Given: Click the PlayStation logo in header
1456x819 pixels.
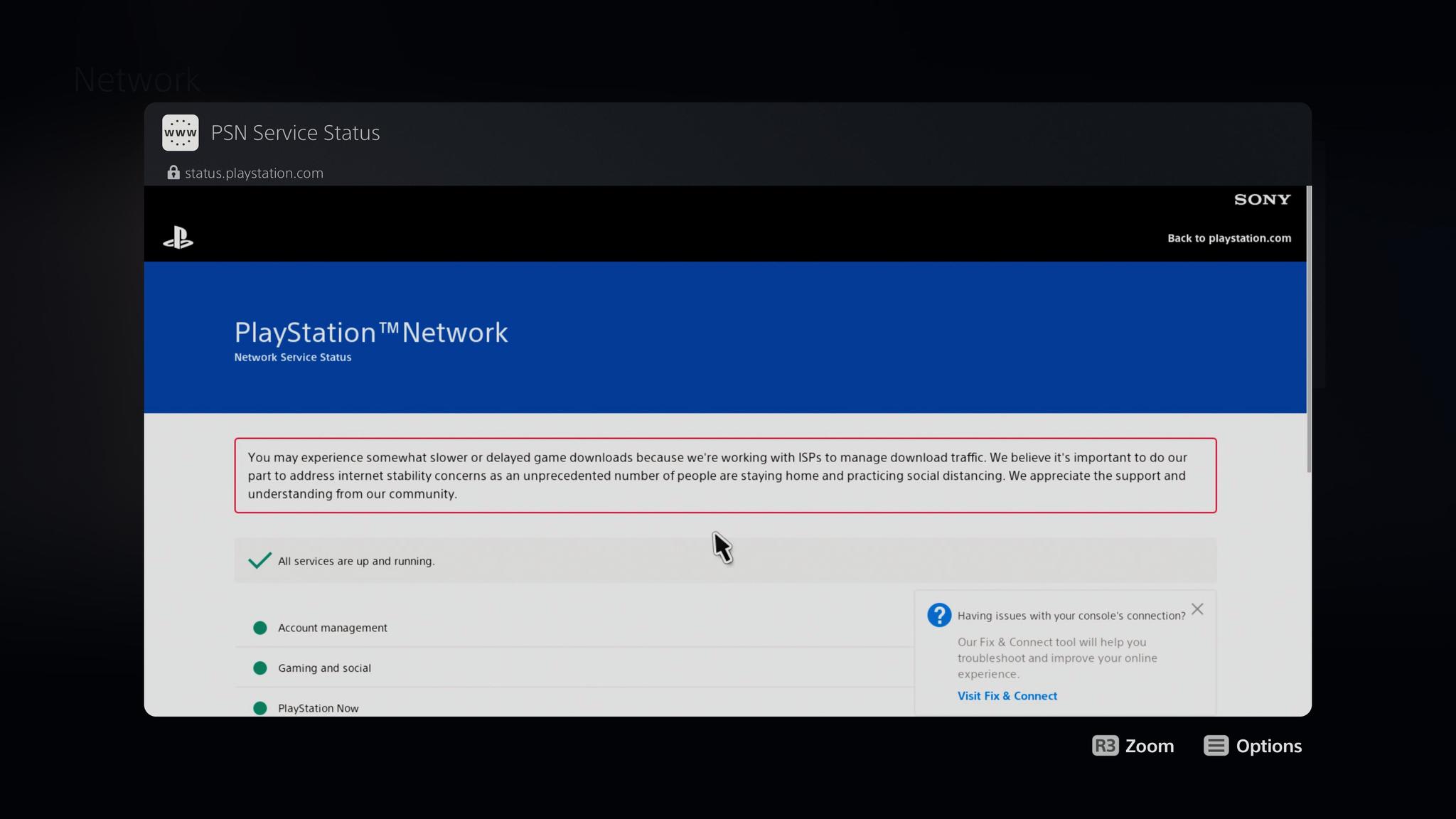Looking at the screenshot, I should click(178, 237).
